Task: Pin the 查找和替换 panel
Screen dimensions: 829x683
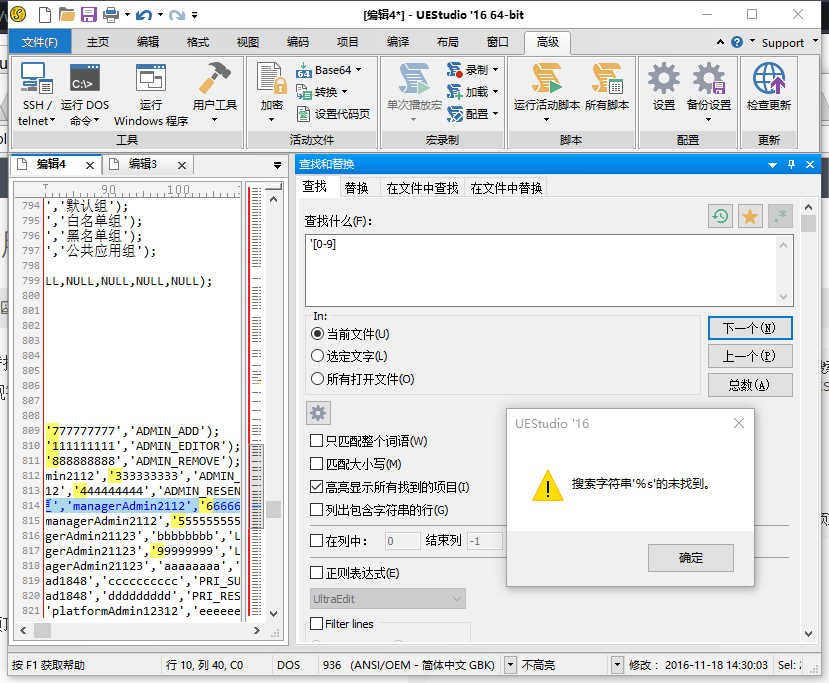Action: [x=791, y=164]
